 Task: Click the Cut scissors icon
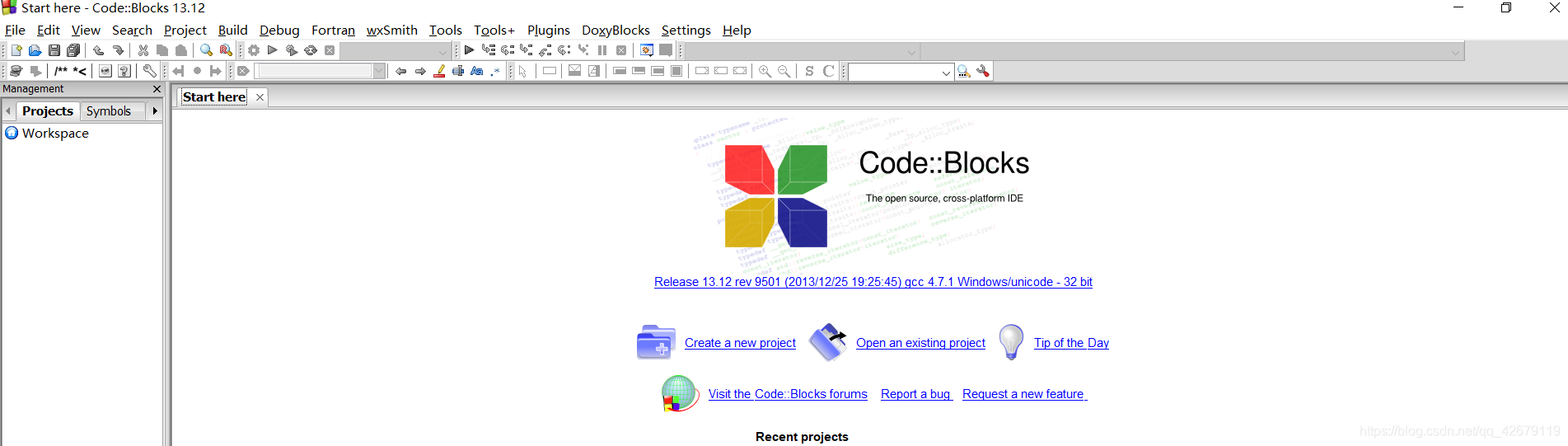click(x=143, y=50)
